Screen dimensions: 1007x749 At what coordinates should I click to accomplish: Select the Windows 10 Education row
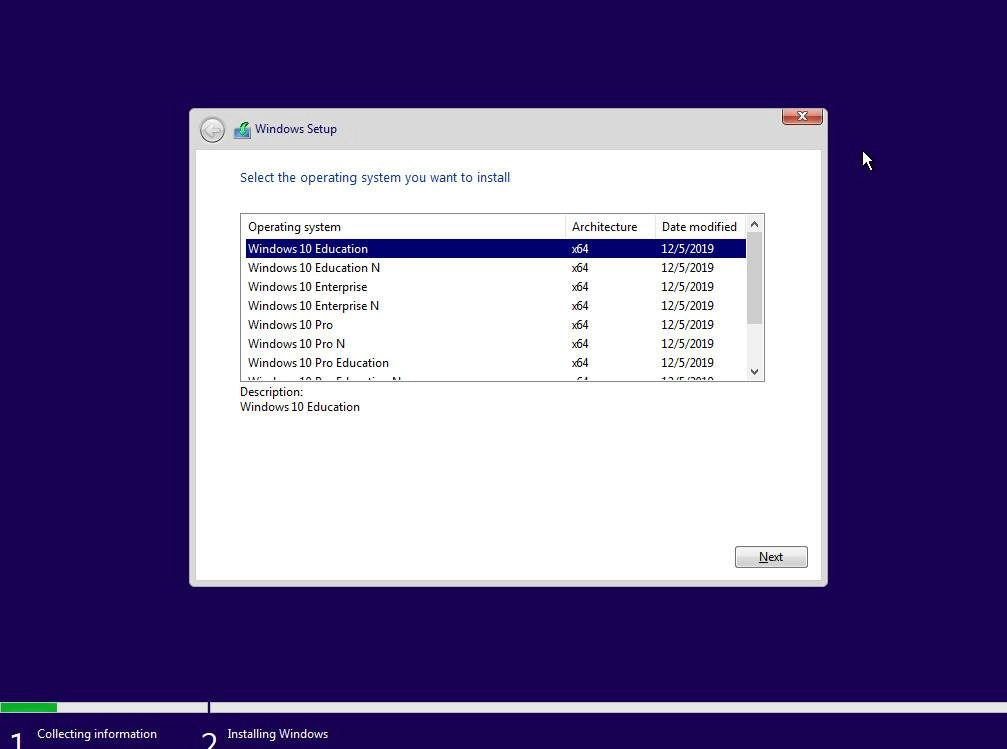coord(495,249)
